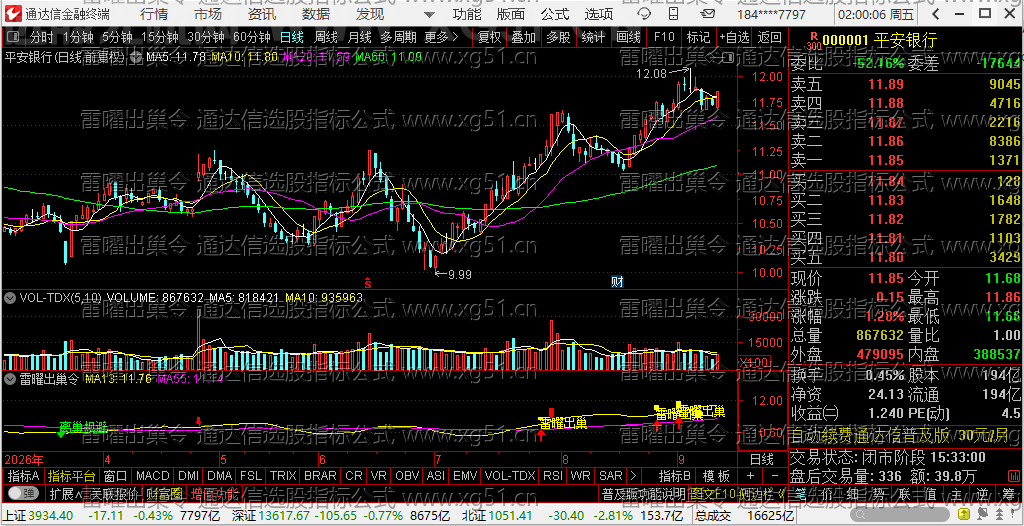The image size is (1024, 526).
Task: Open the 行情 menu
Action: click(x=153, y=14)
